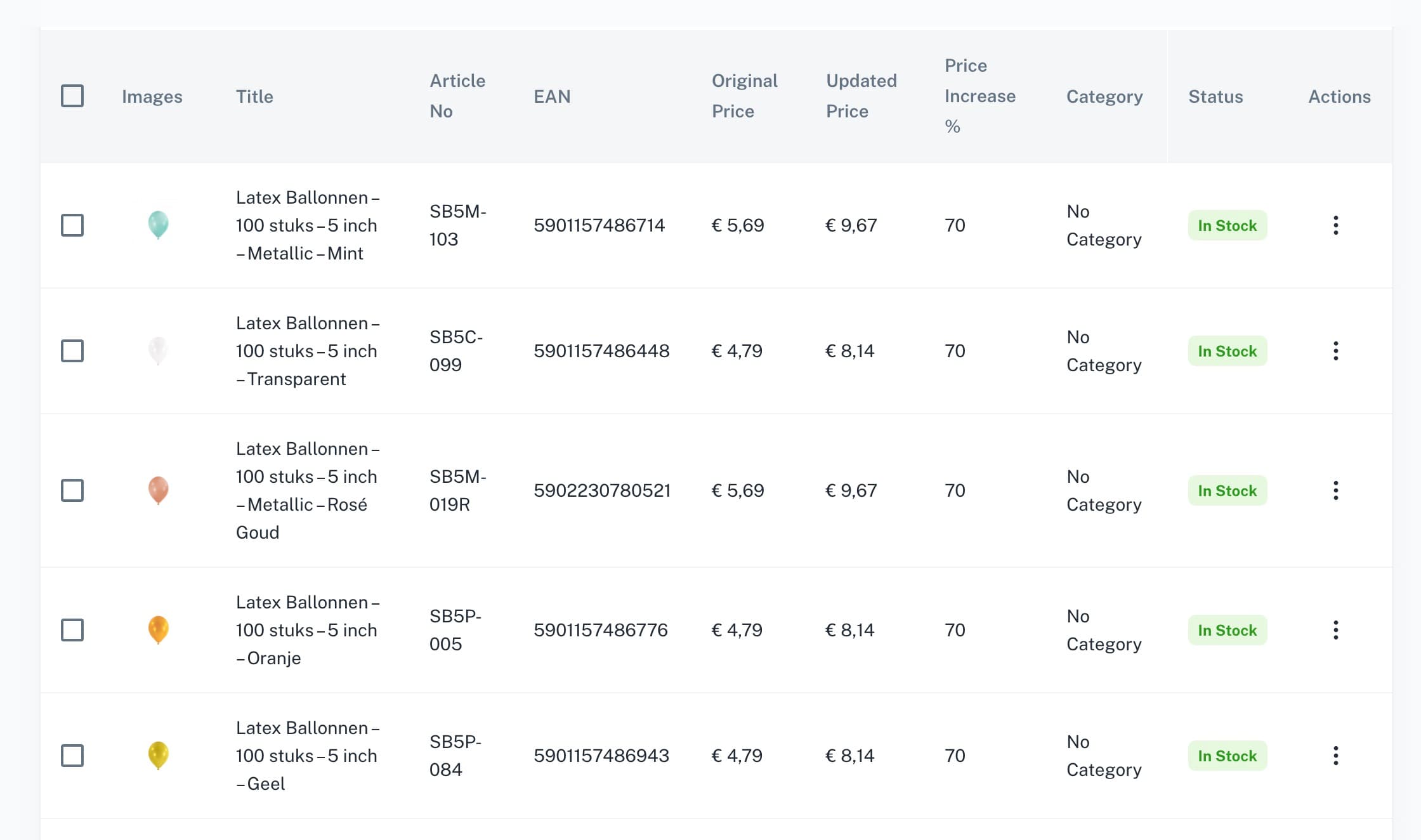
Task: Click In Stock badge on Mint row
Action: click(x=1227, y=225)
